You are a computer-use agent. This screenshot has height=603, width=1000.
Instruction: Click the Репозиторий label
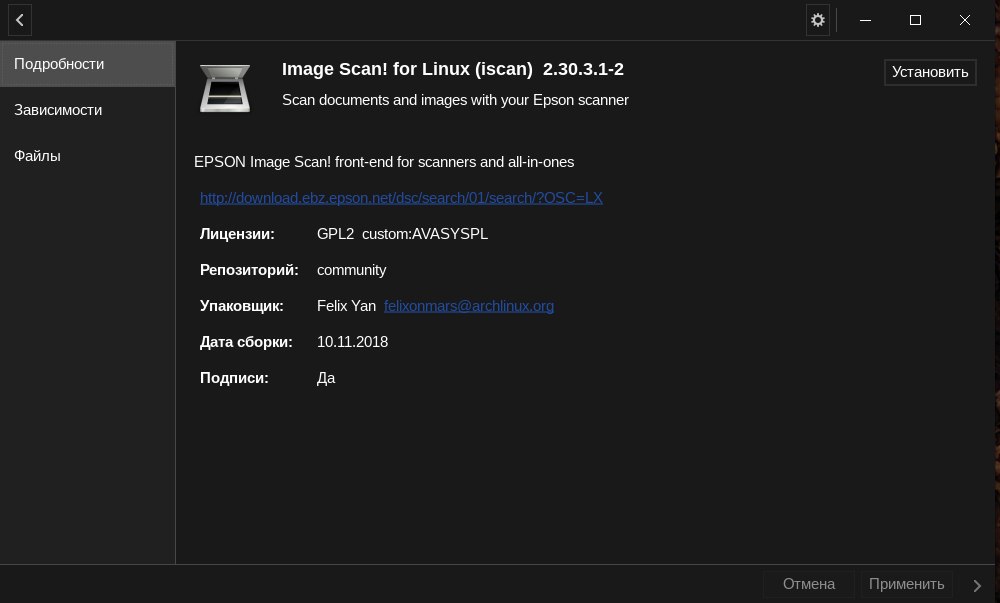249,270
